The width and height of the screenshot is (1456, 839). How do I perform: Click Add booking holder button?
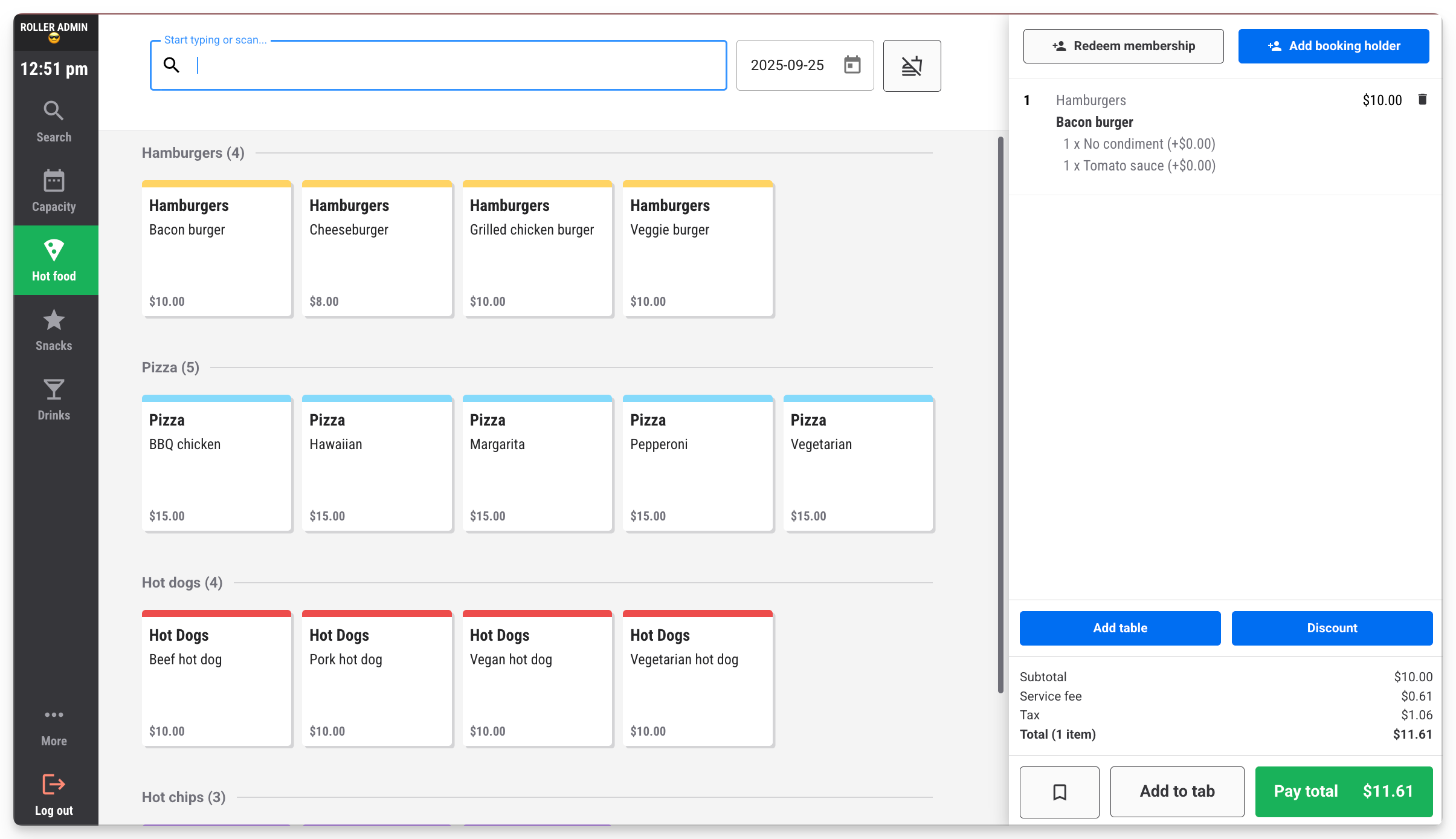[1333, 46]
